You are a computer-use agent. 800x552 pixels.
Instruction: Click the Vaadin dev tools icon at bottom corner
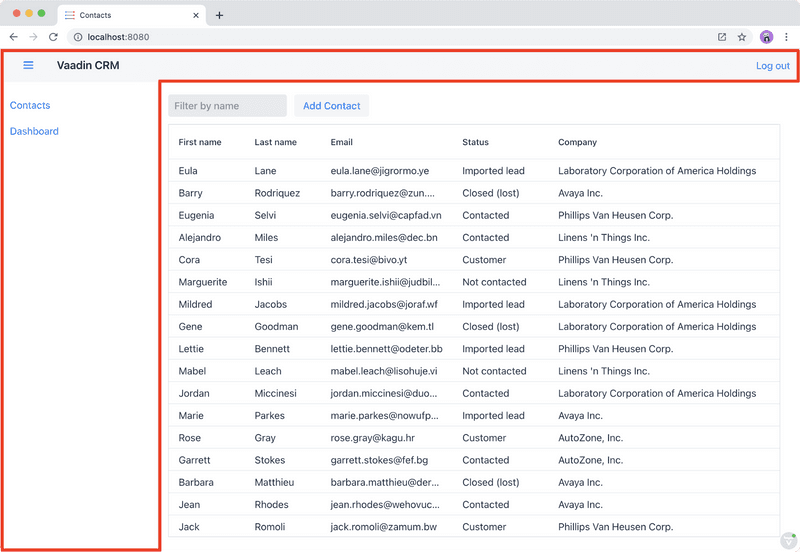[x=789, y=541]
